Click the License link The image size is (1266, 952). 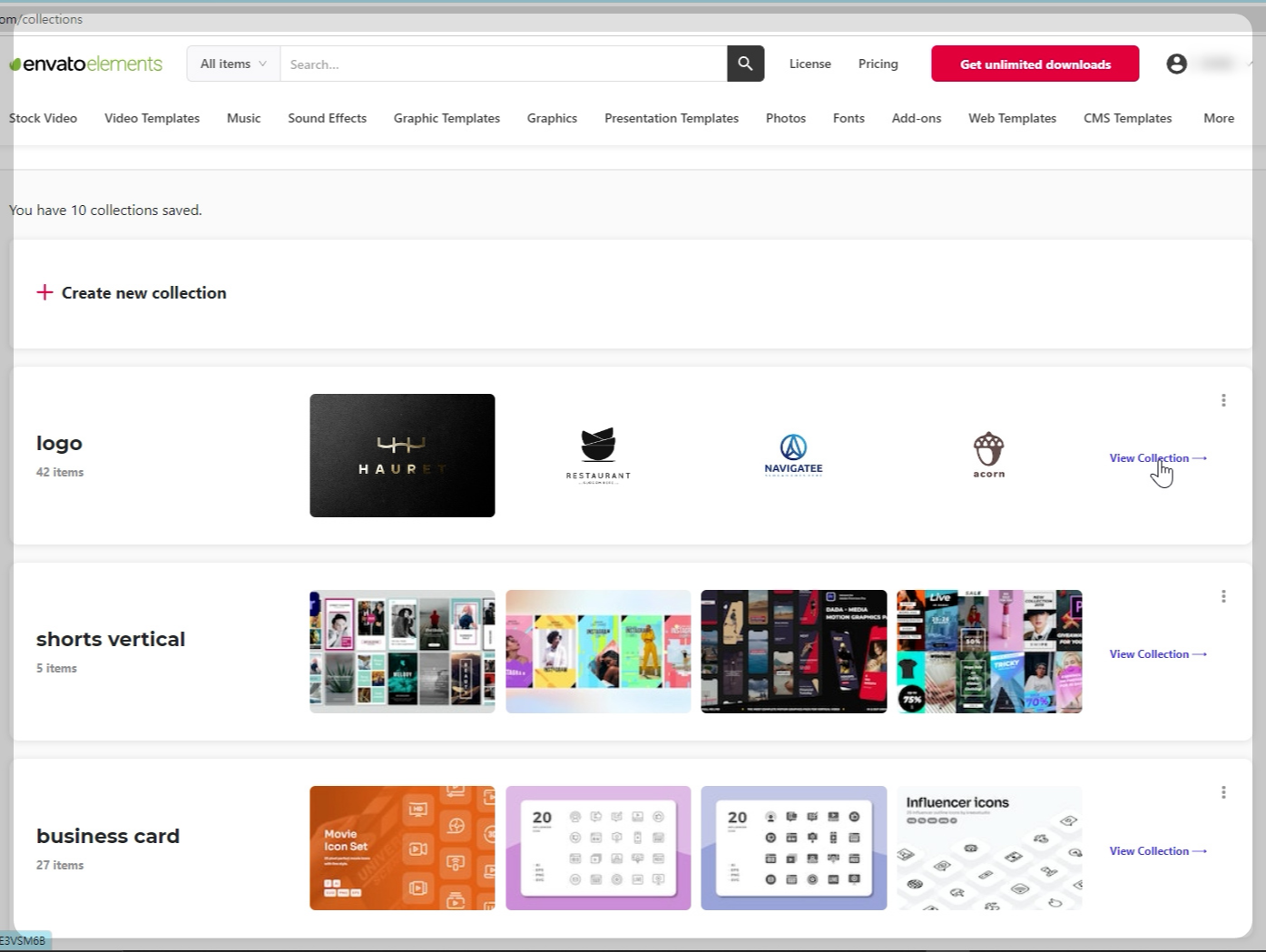pyautogui.click(x=810, y=64)
